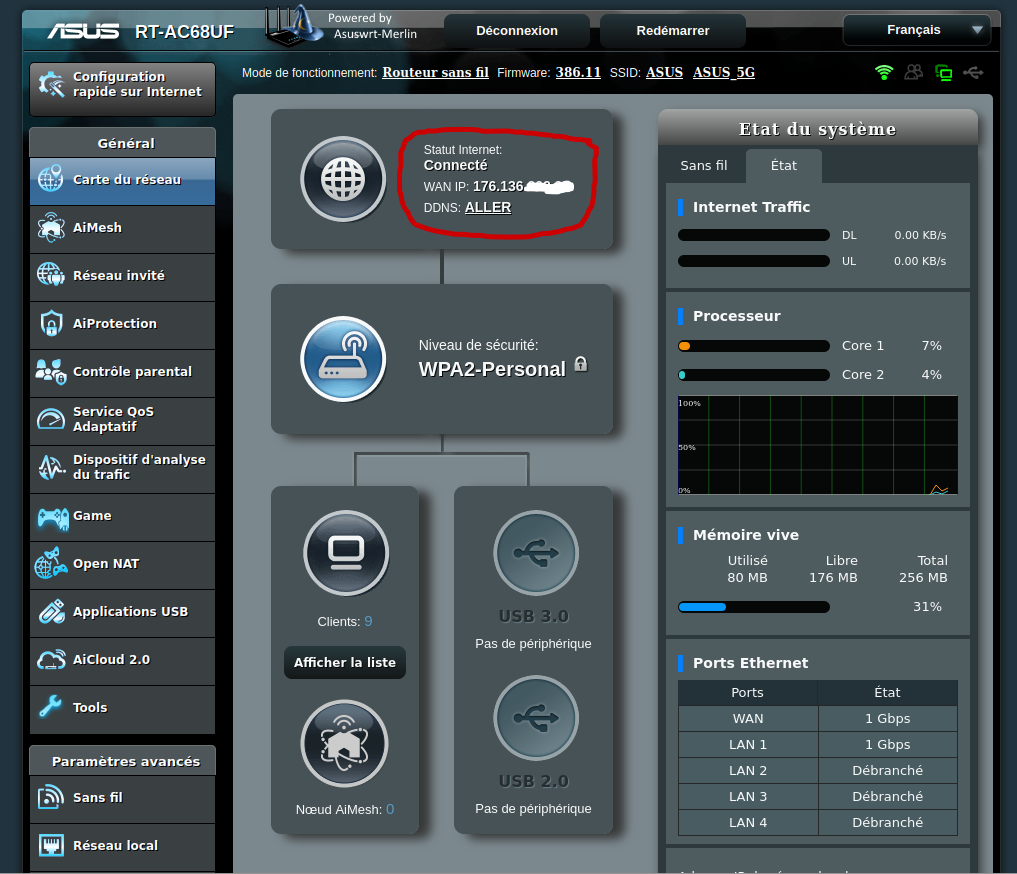
Task: Open Réseau invité menu entry
Action: pos(123,277)
